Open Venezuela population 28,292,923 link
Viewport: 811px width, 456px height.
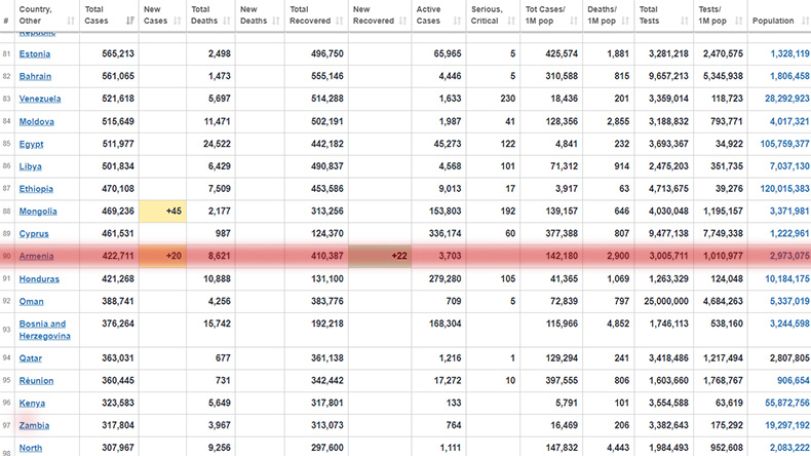(787, 99)
